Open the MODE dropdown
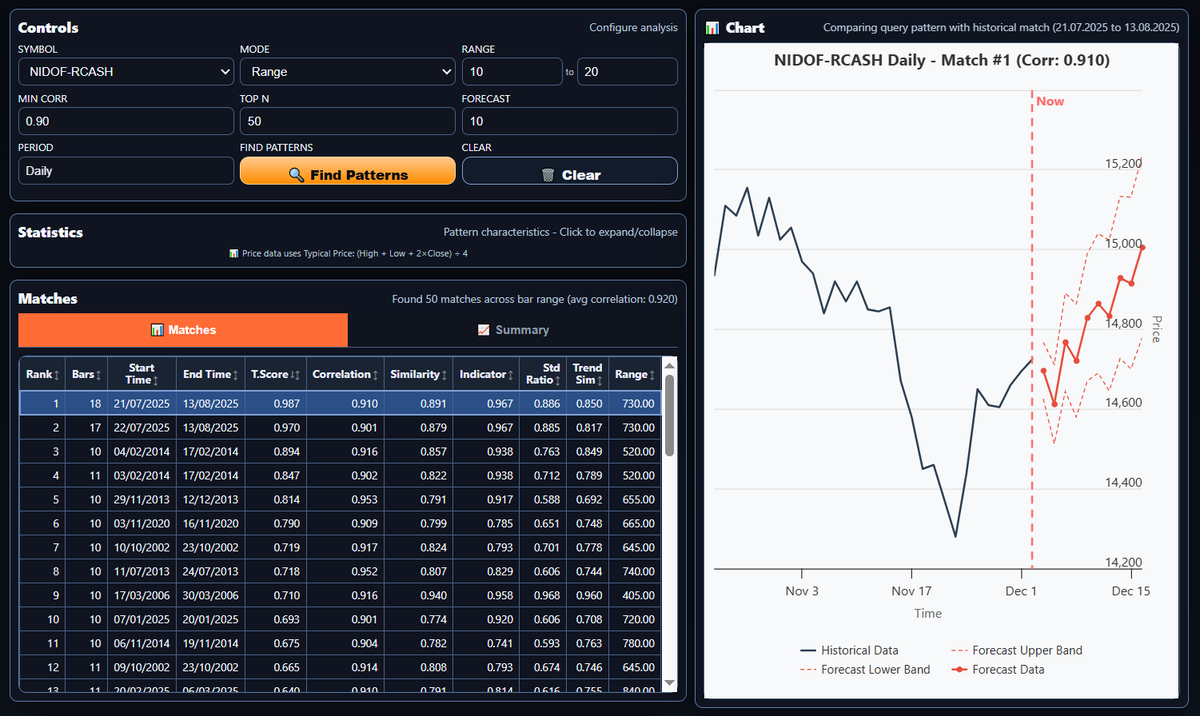This screenshot has height=716, width=1200. point(347,71)
